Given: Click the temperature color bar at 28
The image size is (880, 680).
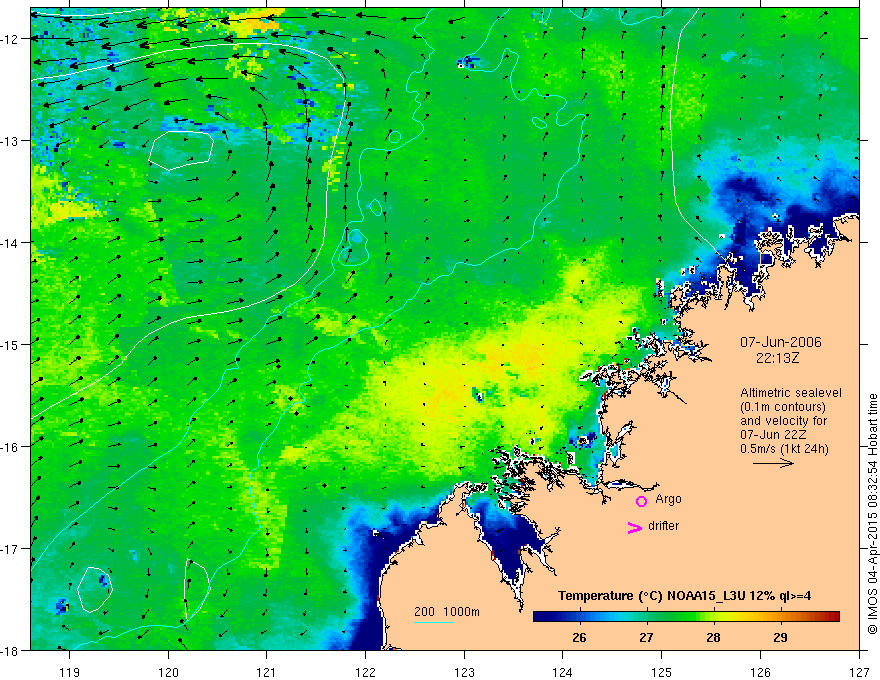Looking at the screenshot, I should [713, 617].
